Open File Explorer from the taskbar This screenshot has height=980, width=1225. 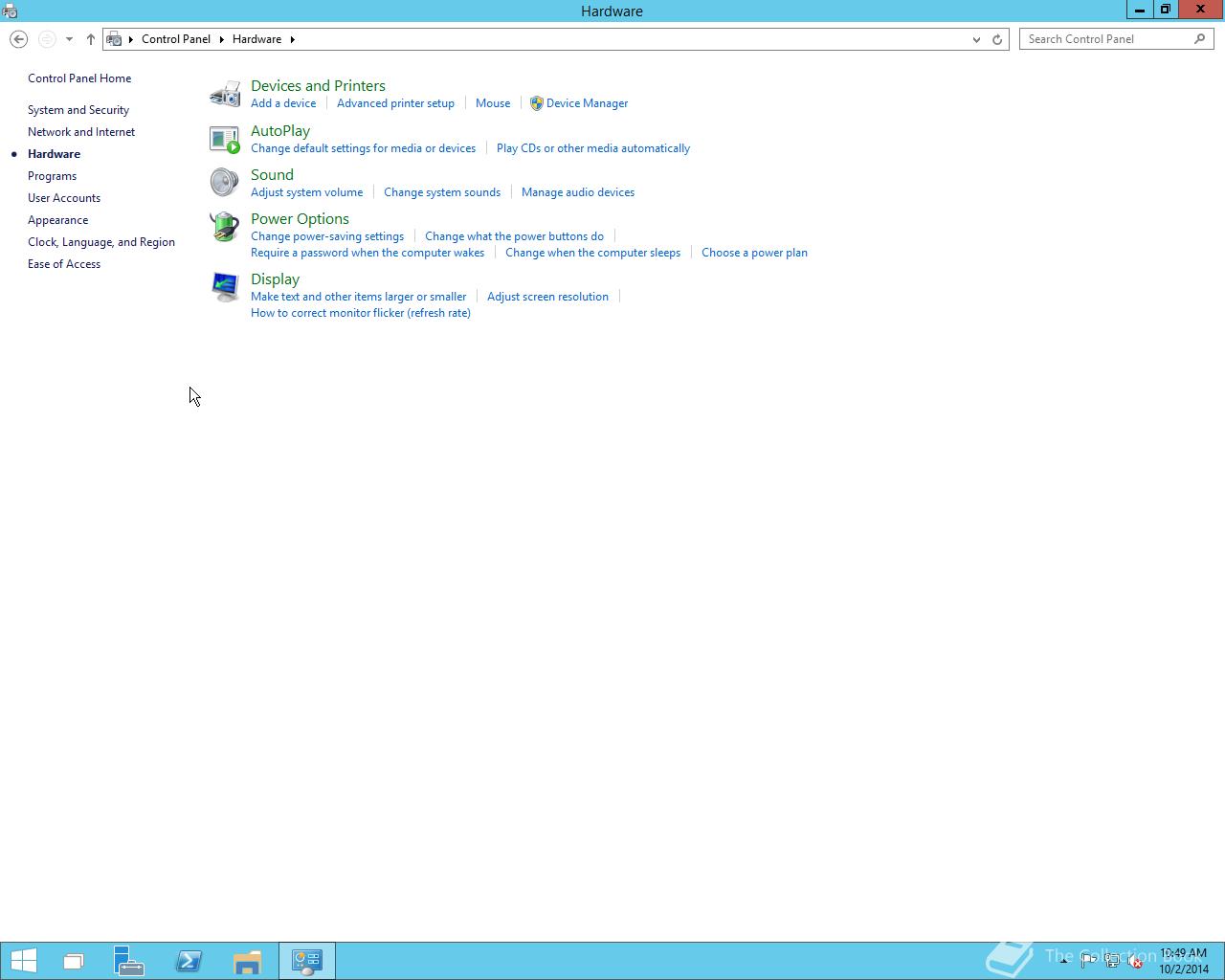[x=247, y=961]
